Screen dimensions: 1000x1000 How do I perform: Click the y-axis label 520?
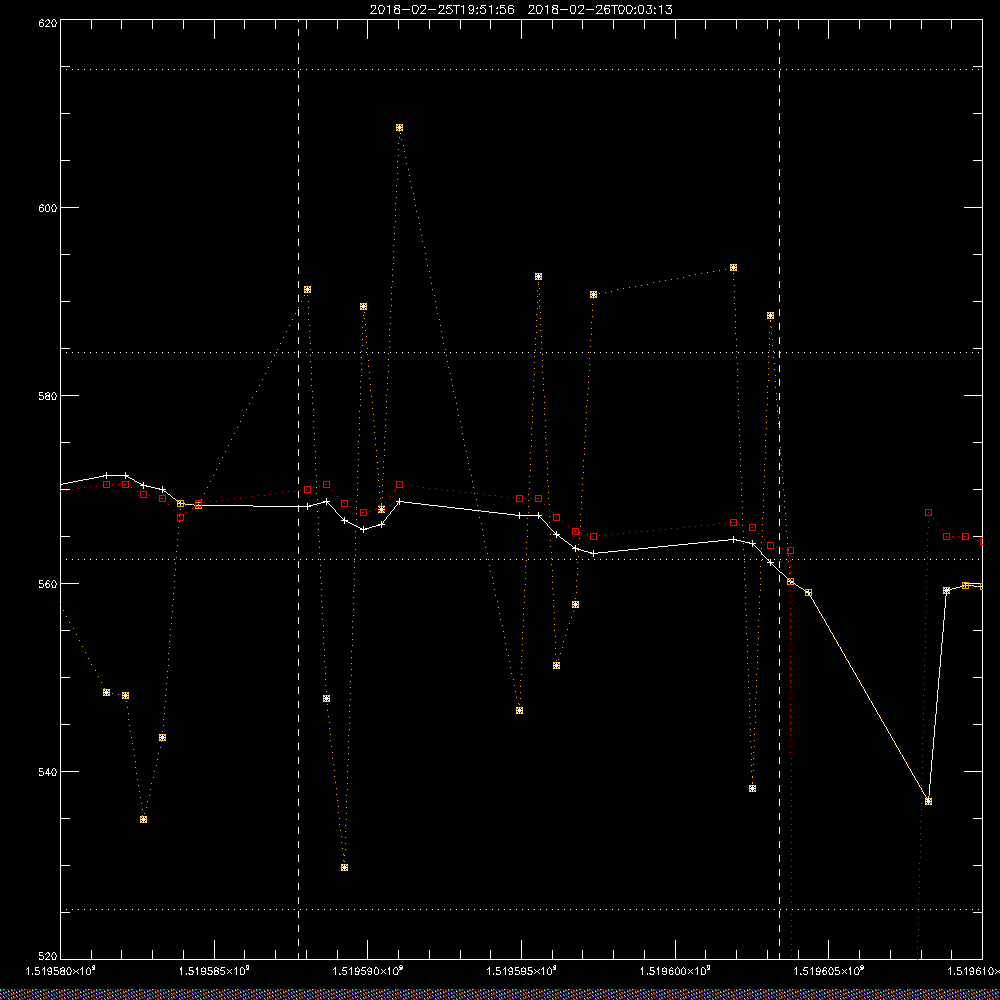click(x=48, y=957)
